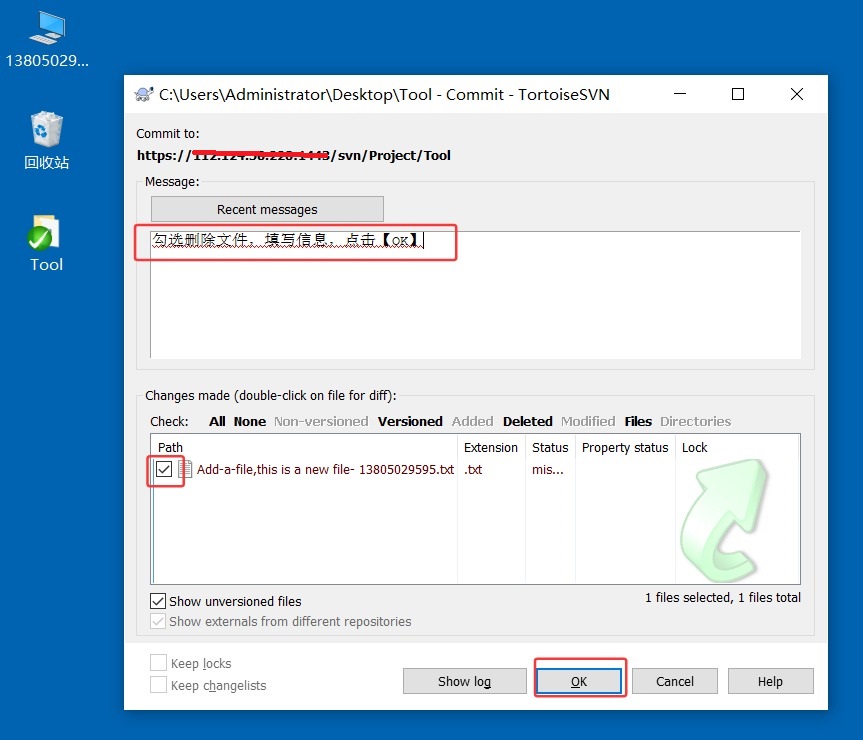
Task: Check only Versioned files
Action: tap(410, 421)
